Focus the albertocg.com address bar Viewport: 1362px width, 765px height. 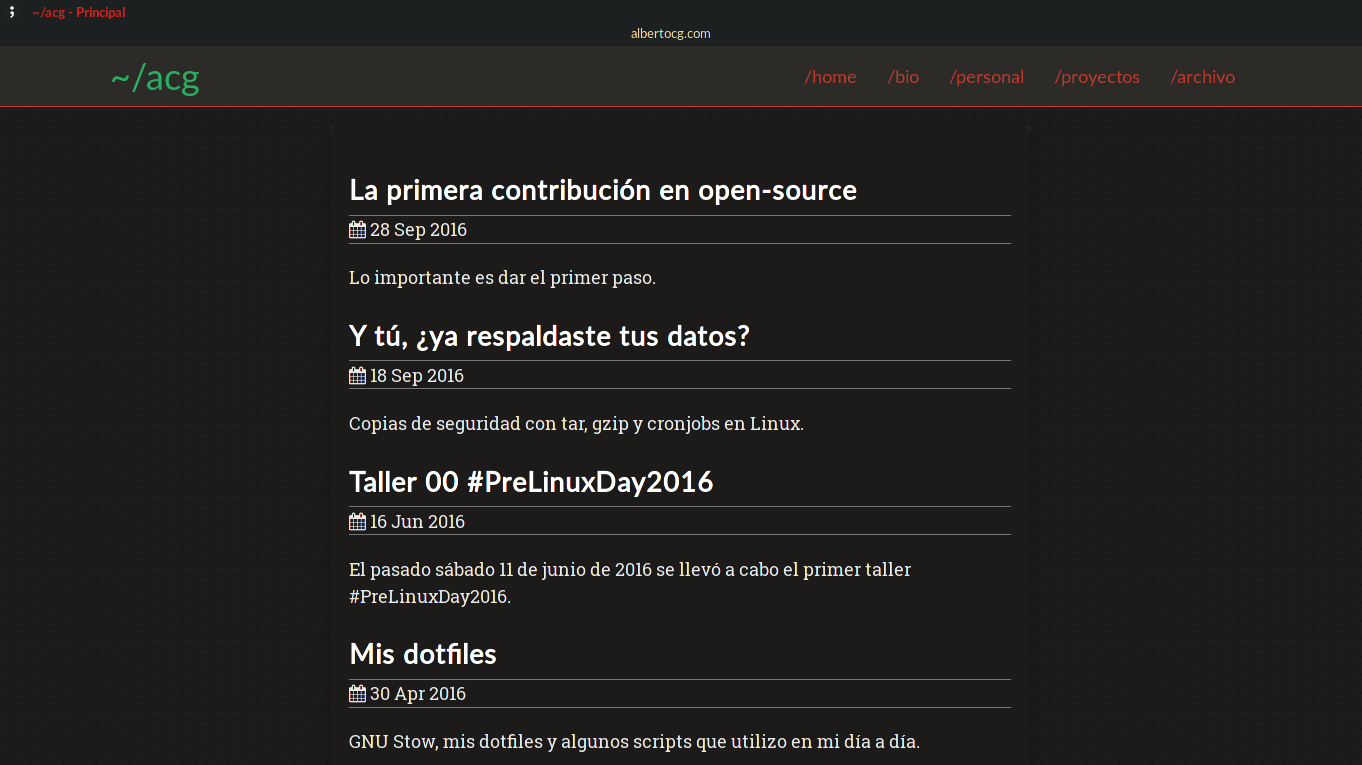[670, 33]
